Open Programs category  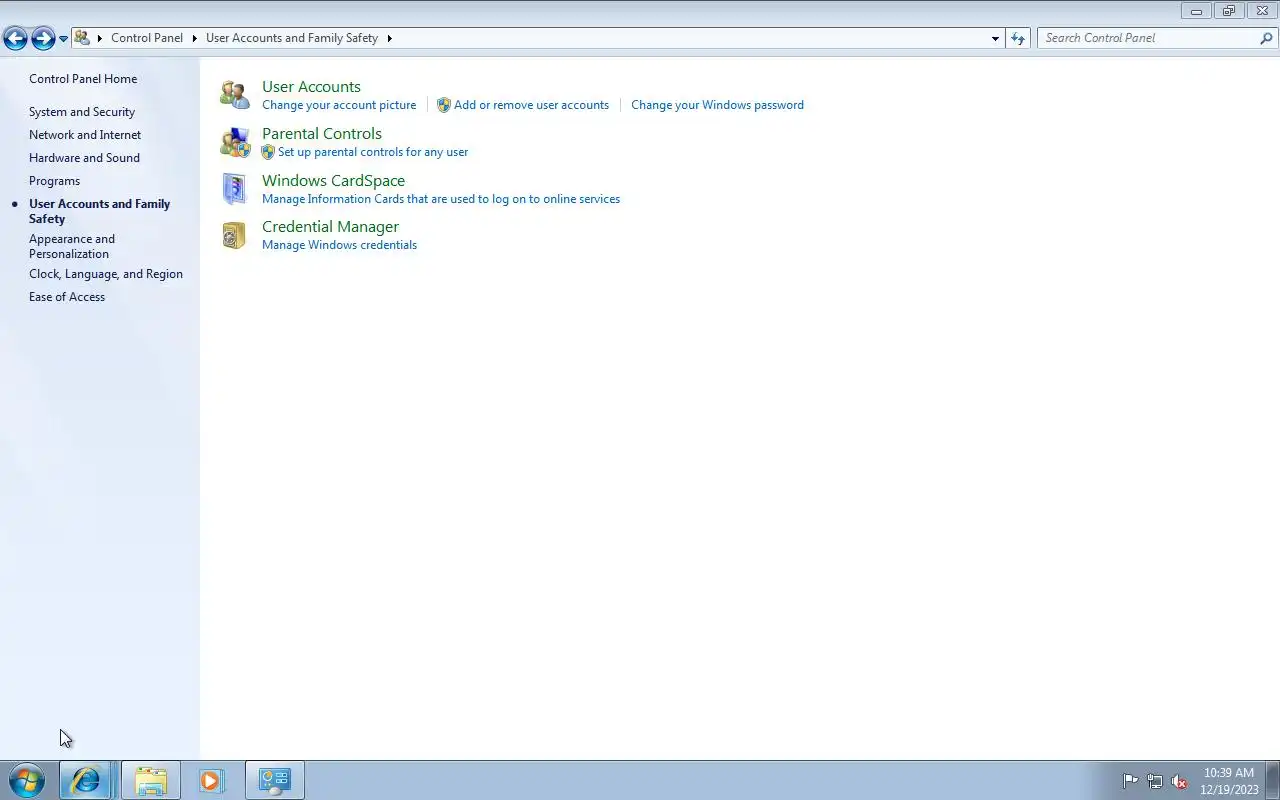coord(54,181)
